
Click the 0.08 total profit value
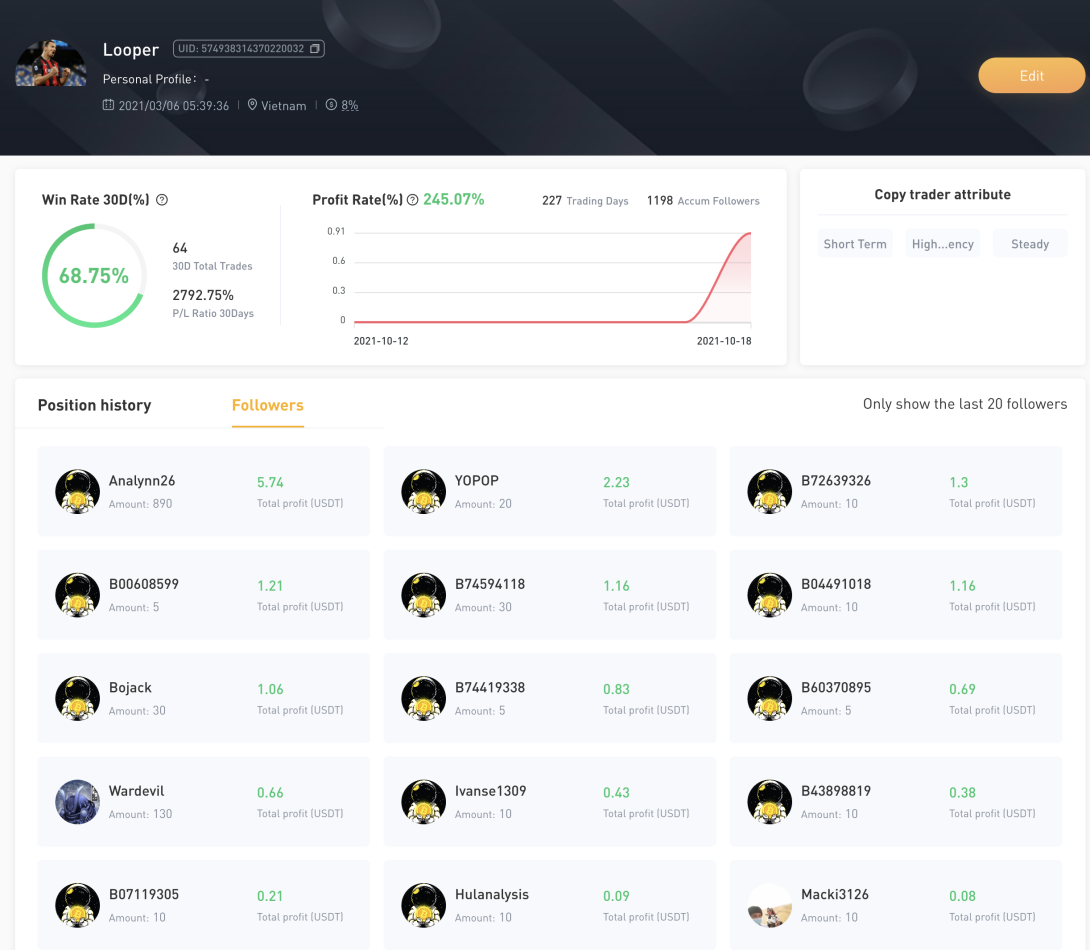pos(962,896)
